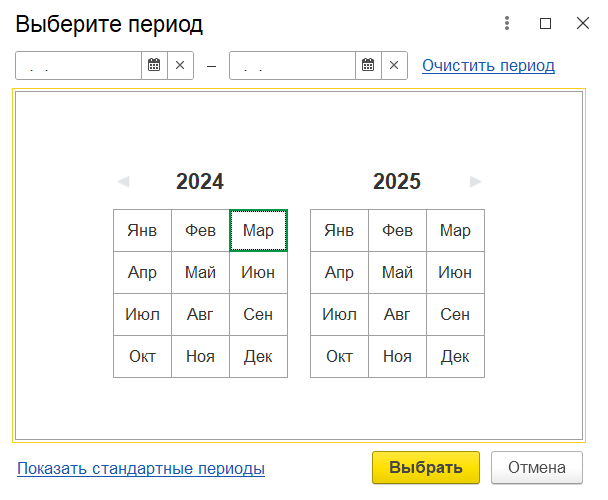This screenshot has height=500, width=608.
Task: Maximize the period selection dialog
Action: [546, 24]
